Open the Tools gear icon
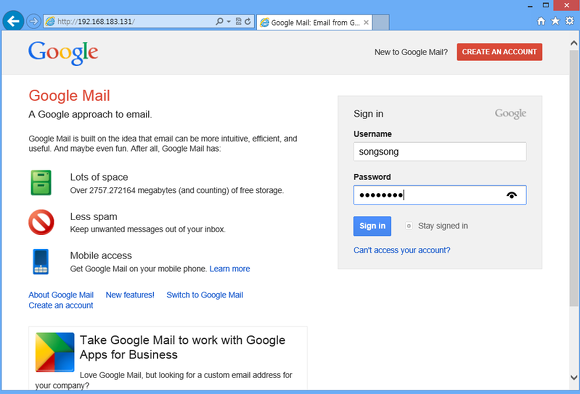Image resolution: width=580 pixels, height=394 pixels. pyautogui.click(x=570, y=21)
